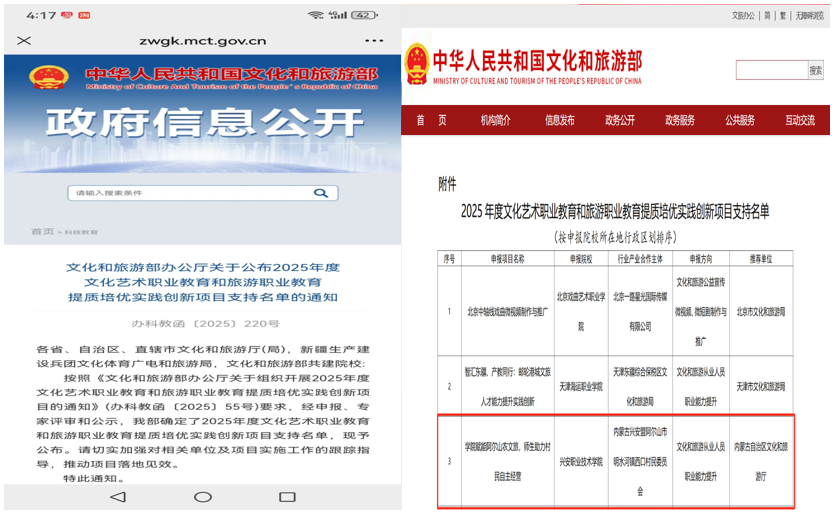
Task: Focus the 请输入搜索条件 search field
Action: (202, 193)
